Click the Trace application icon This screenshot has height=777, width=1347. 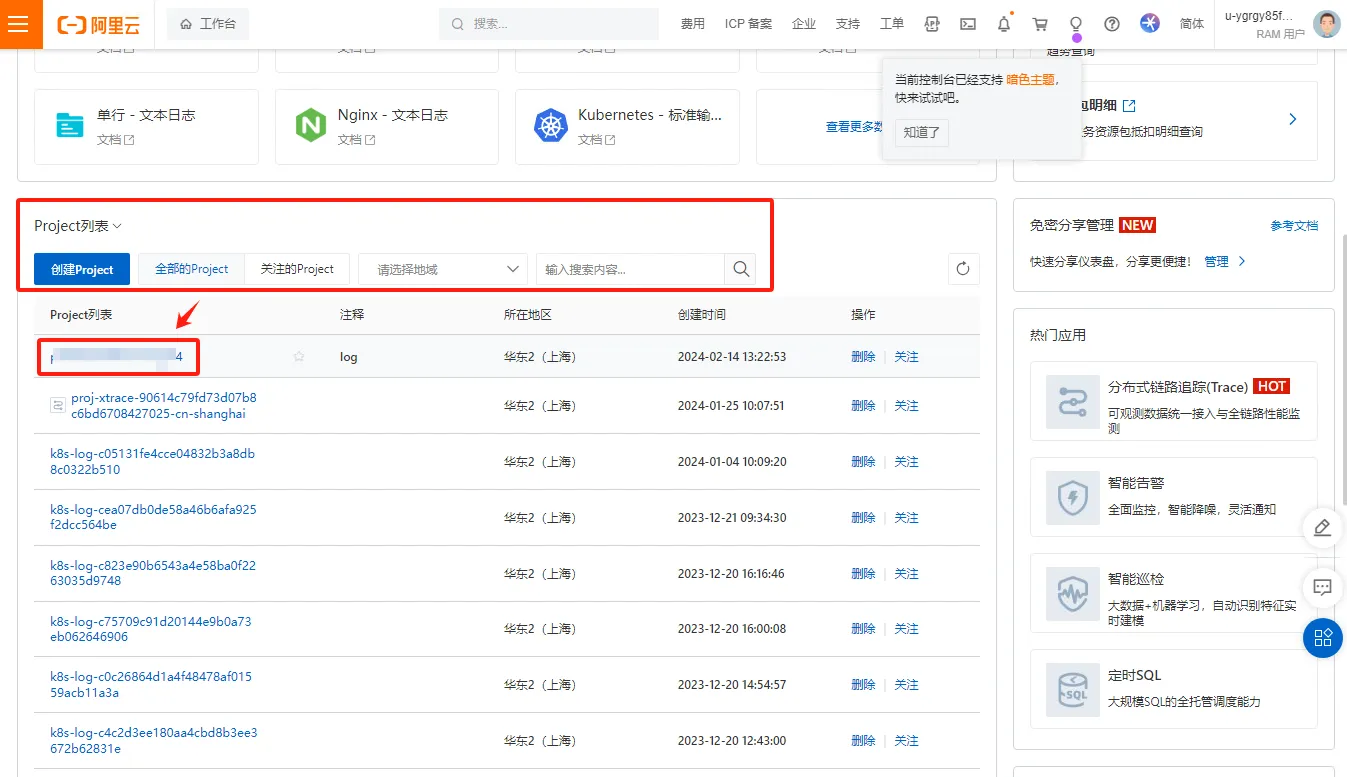coord(1072,402)
